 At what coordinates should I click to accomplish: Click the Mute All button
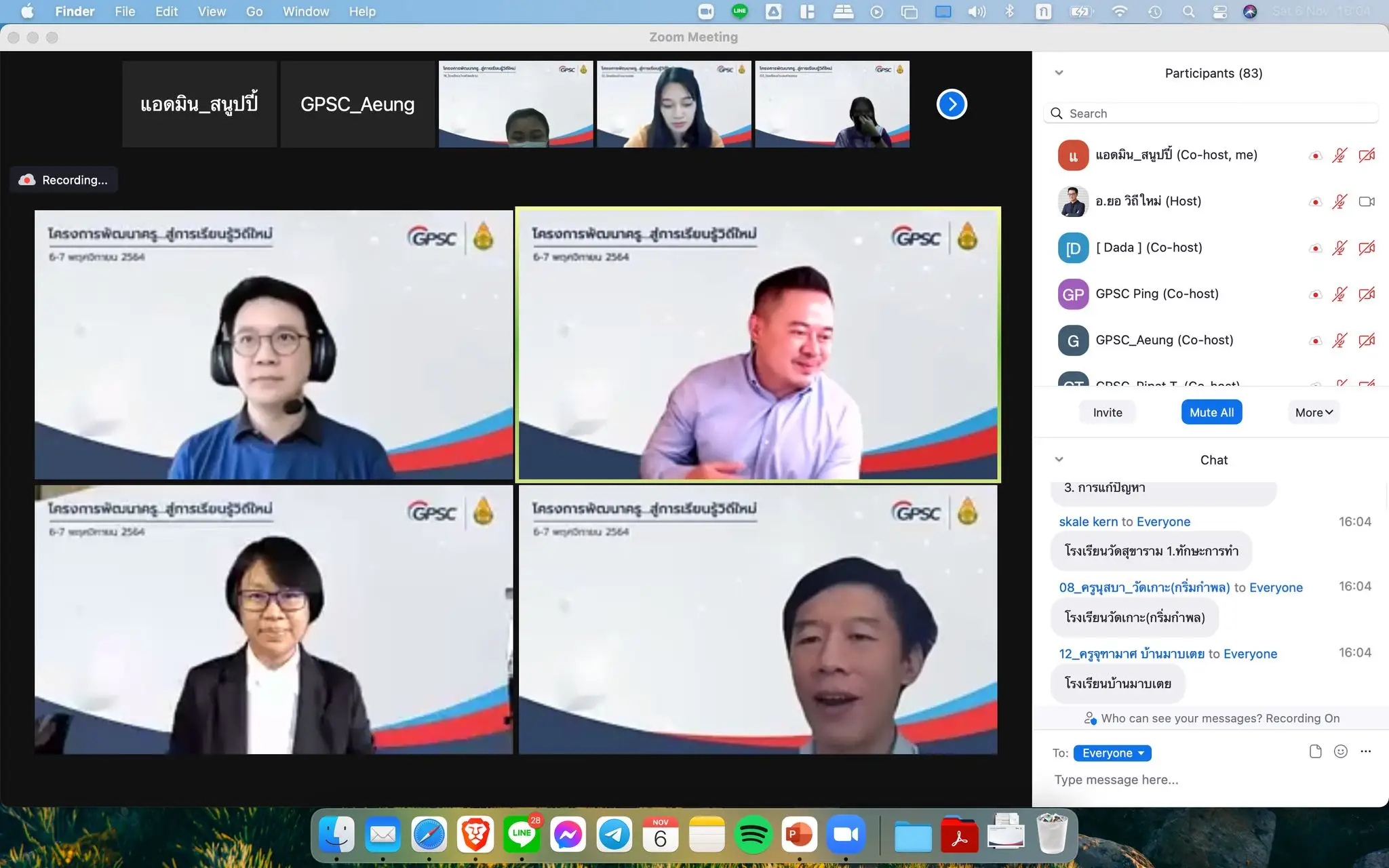(1211, 412)
